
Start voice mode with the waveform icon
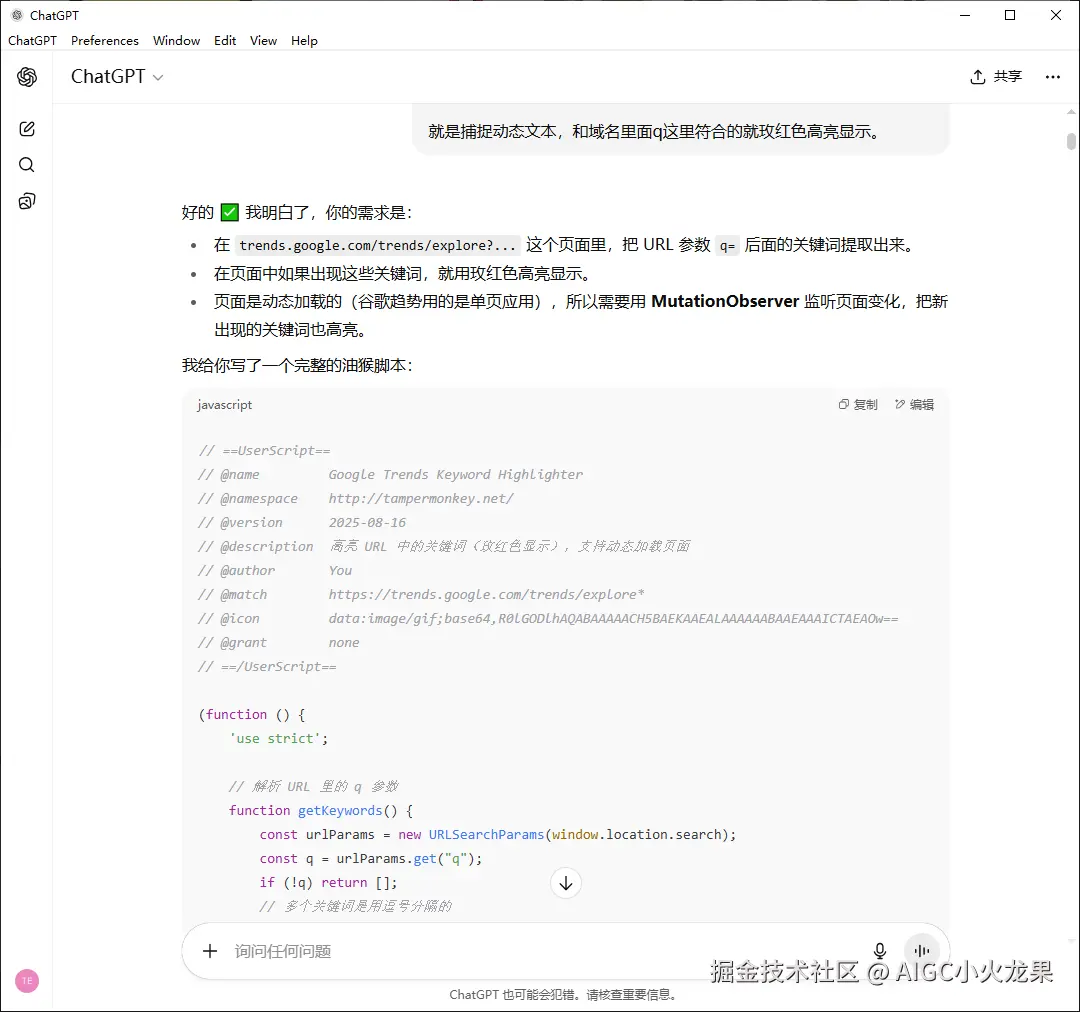click(922, 951)
